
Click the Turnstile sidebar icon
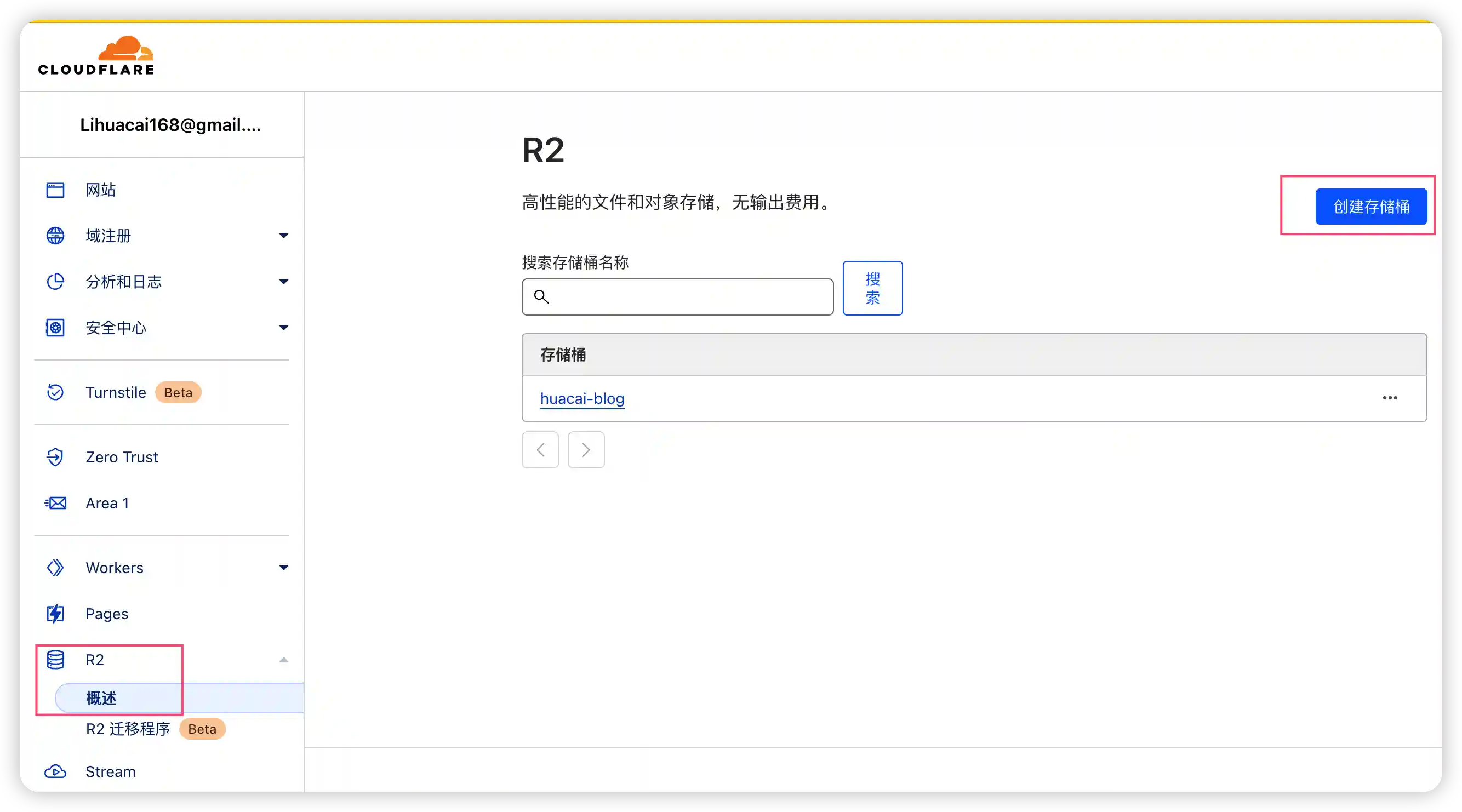click(x=55, y=392)
